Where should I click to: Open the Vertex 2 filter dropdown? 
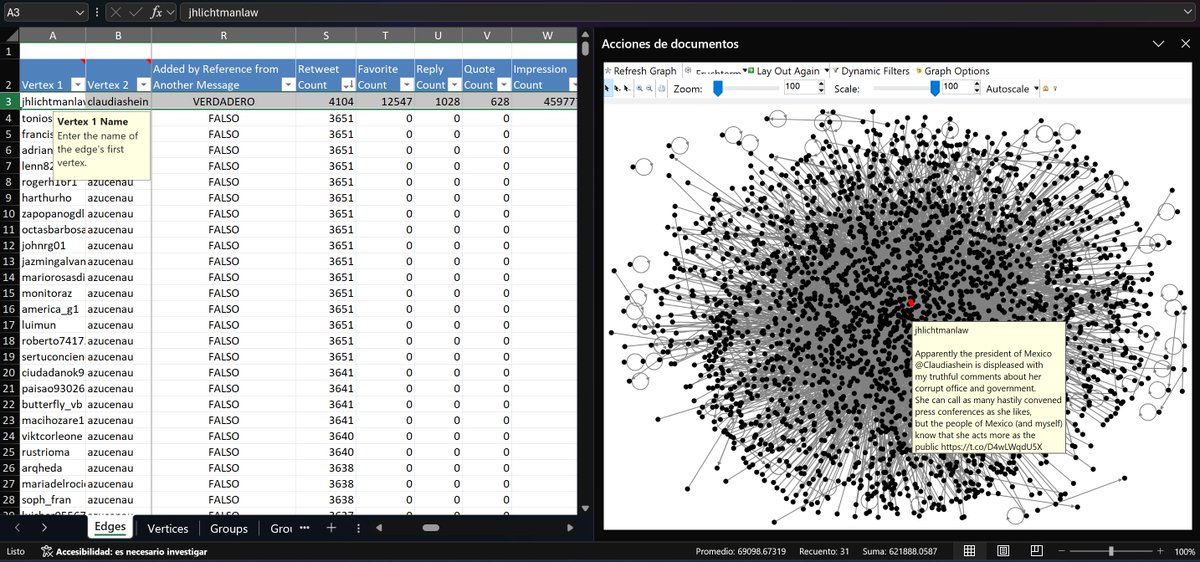point(142,85)
